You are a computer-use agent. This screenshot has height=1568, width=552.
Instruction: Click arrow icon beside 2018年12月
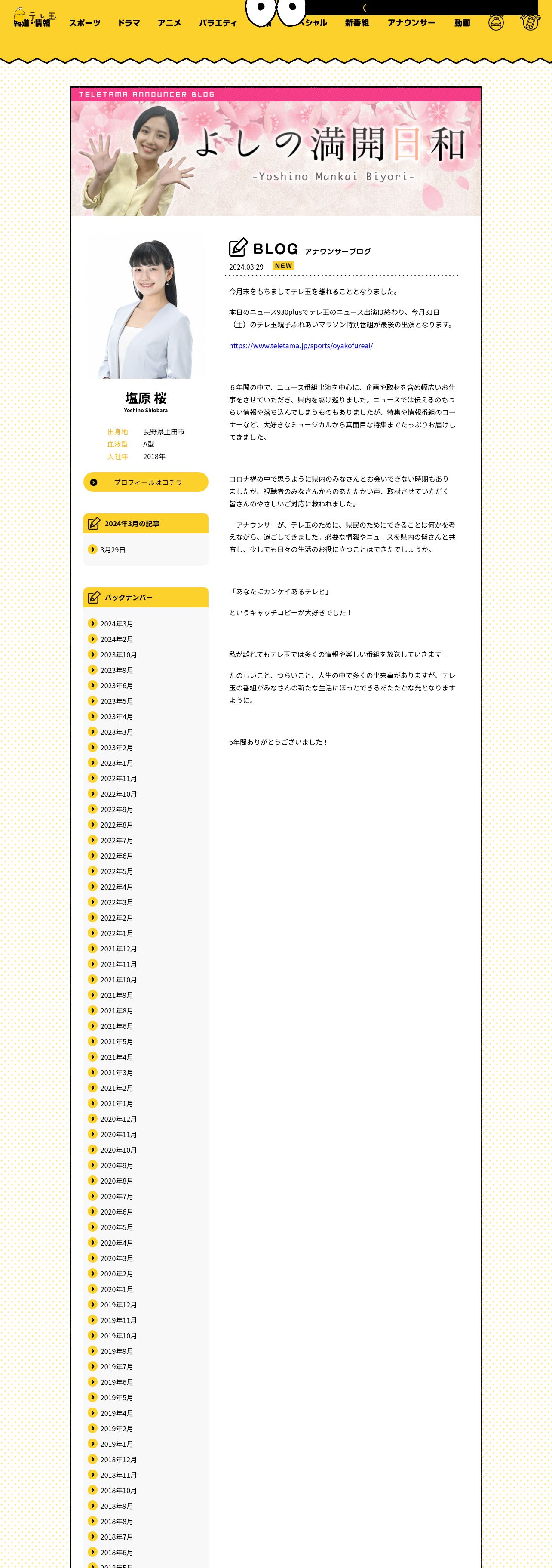point(92,1459)
